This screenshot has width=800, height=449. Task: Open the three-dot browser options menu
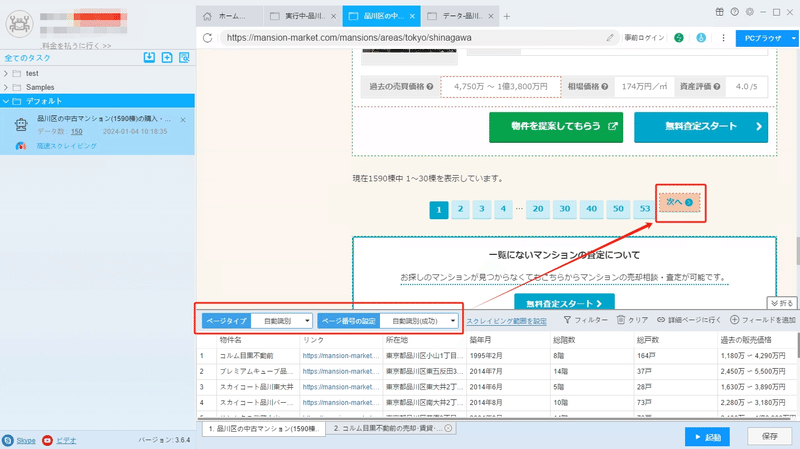[x=723, y=38]
